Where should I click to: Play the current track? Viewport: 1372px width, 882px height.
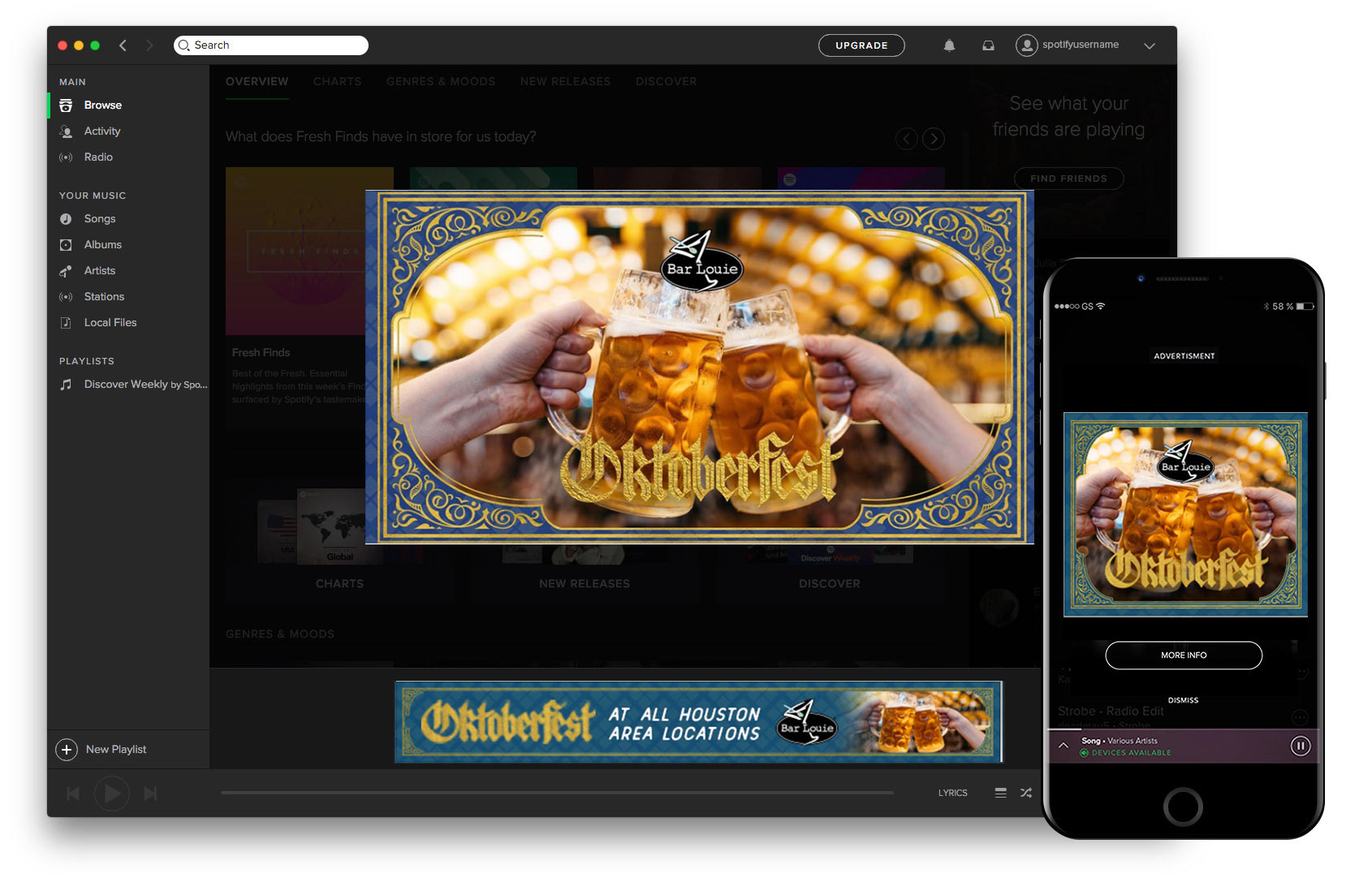tap(112, 794)
